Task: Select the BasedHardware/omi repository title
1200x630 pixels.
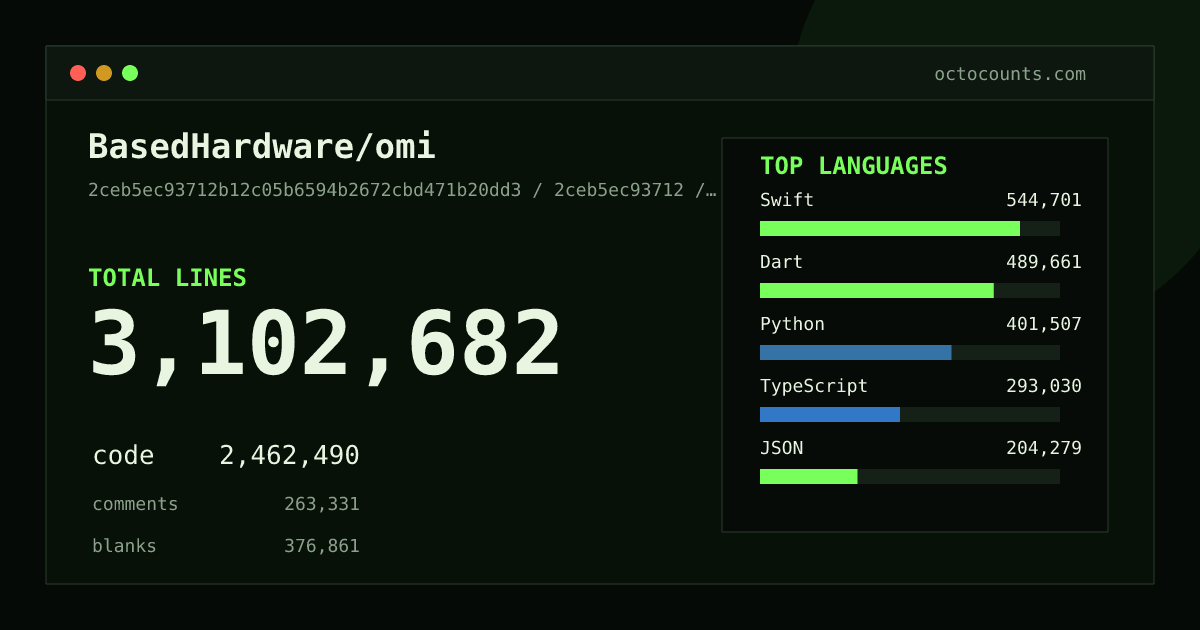Action: coord(262,147)
